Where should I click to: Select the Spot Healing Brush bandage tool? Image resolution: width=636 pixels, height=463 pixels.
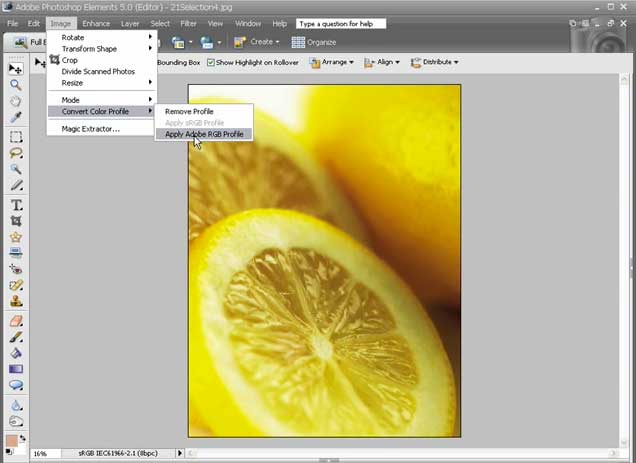[x=16, y=285]
